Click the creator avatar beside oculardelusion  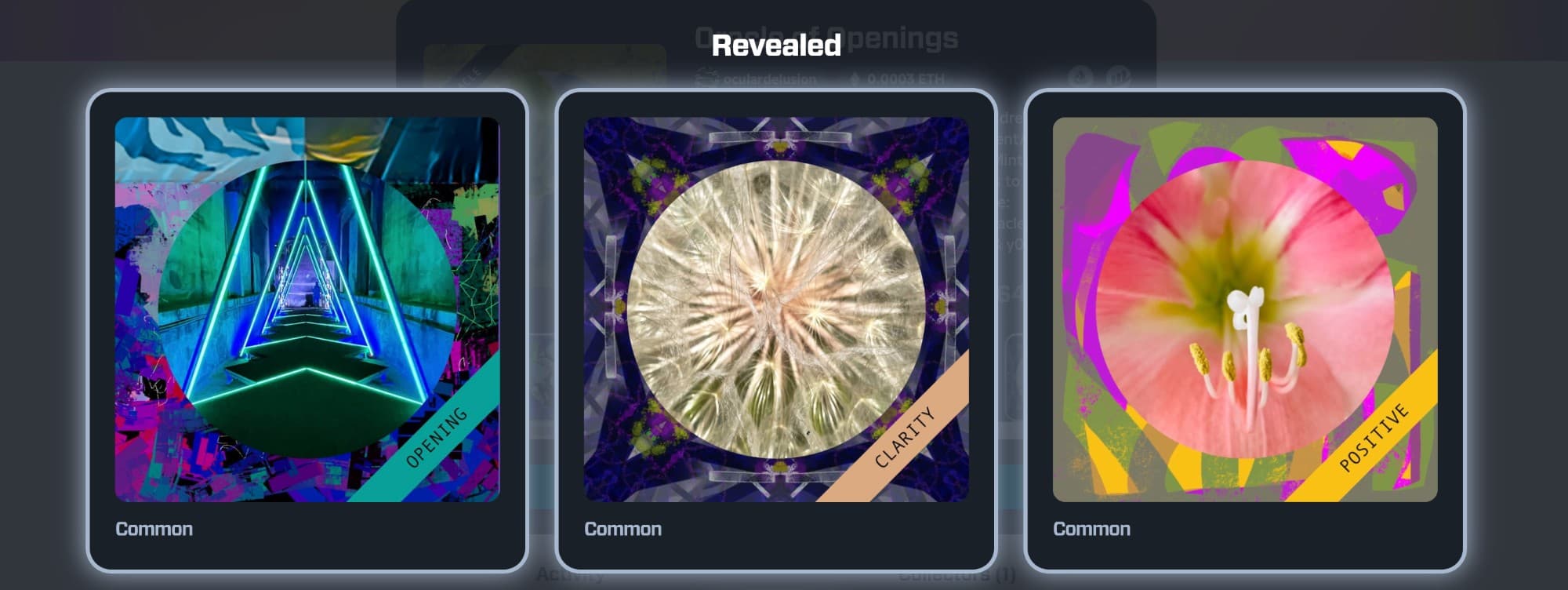(x=707, y=78)
